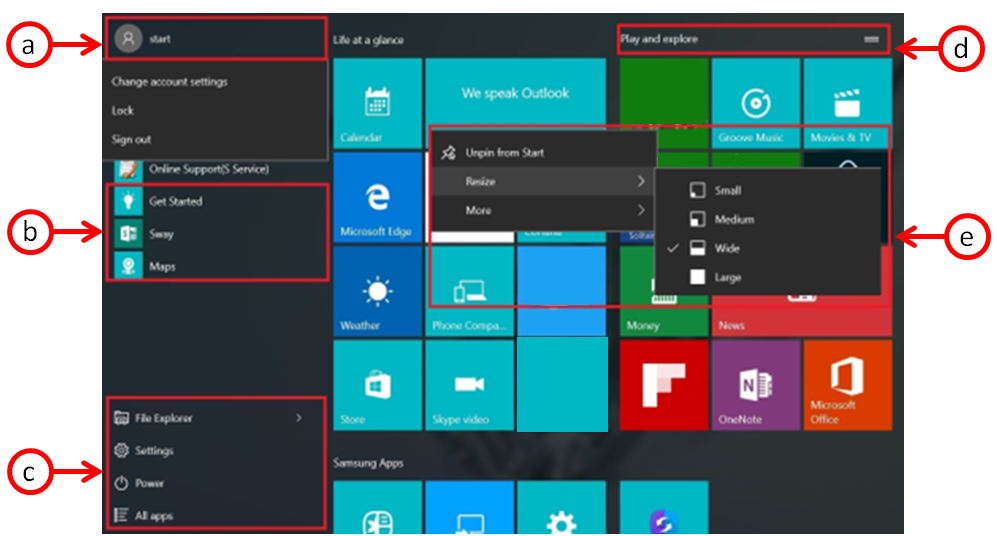Click the Power text label
This screenshot has height=536, width=997.
pyautogui.click(x=149, y=483)
